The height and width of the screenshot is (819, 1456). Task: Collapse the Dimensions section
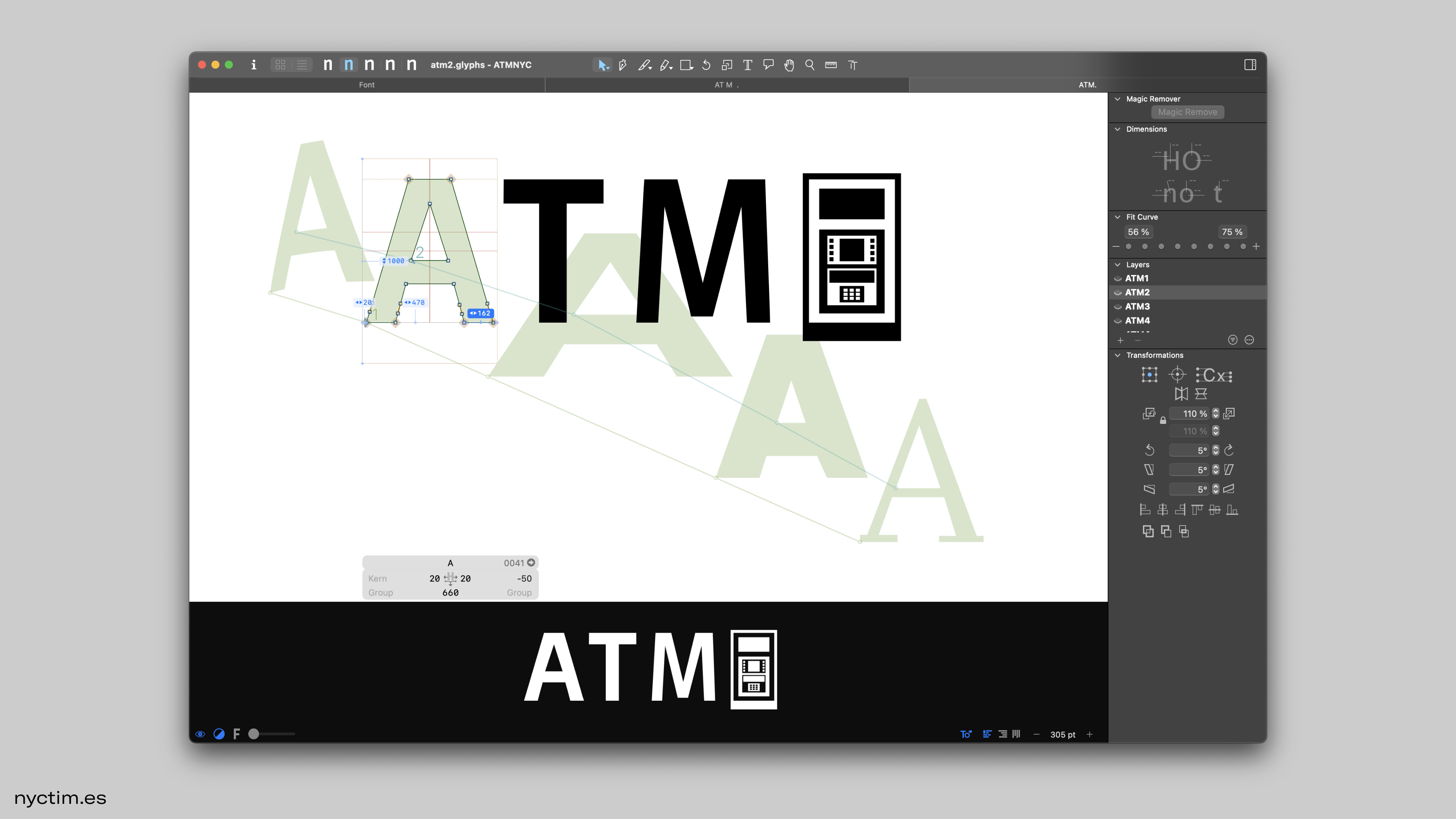(1117, 129)
